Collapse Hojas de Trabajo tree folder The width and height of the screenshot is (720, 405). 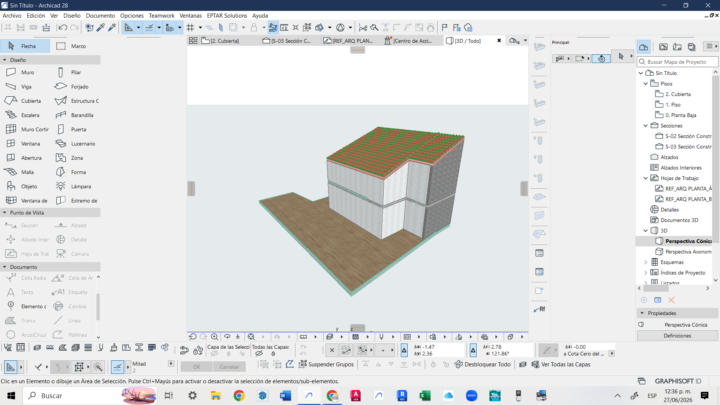coord(646,178)
